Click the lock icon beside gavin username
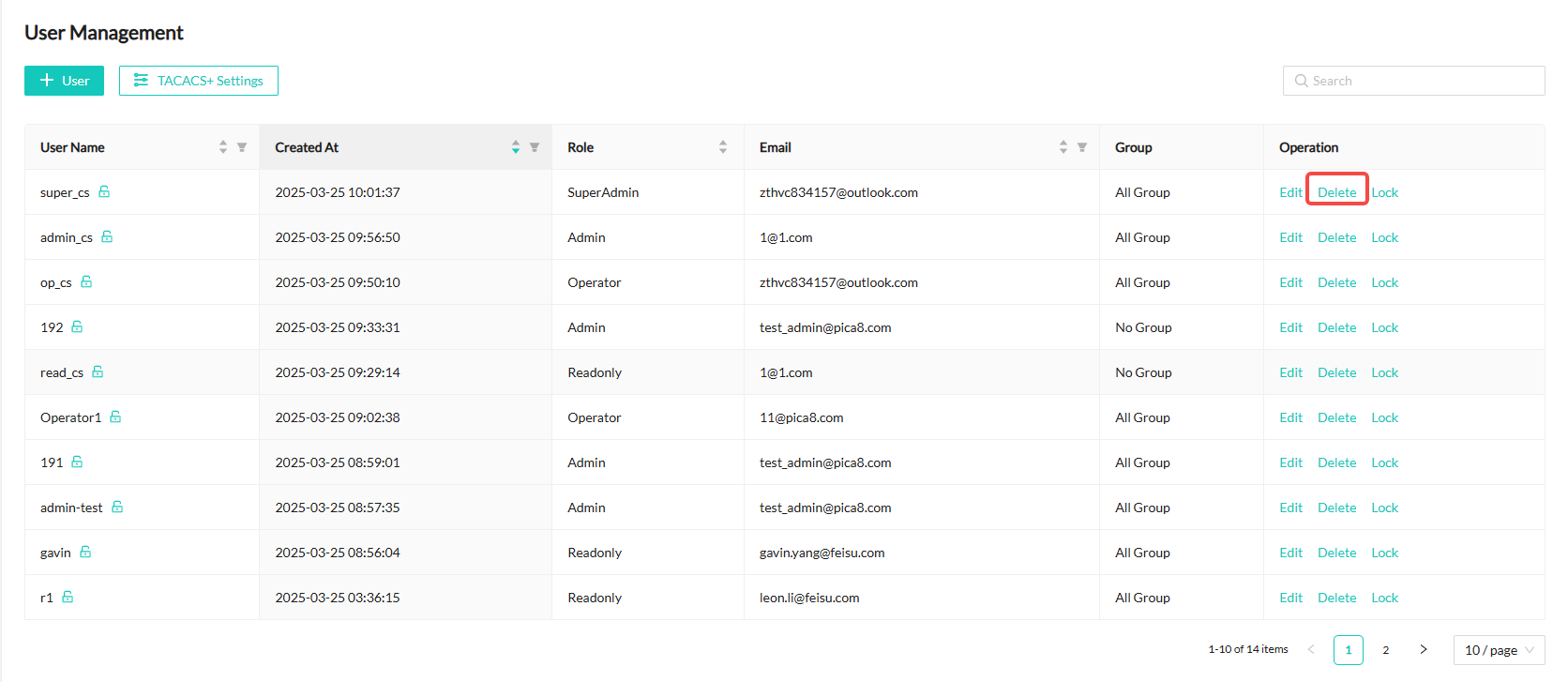1568x682 pixels. coord(85,552)
